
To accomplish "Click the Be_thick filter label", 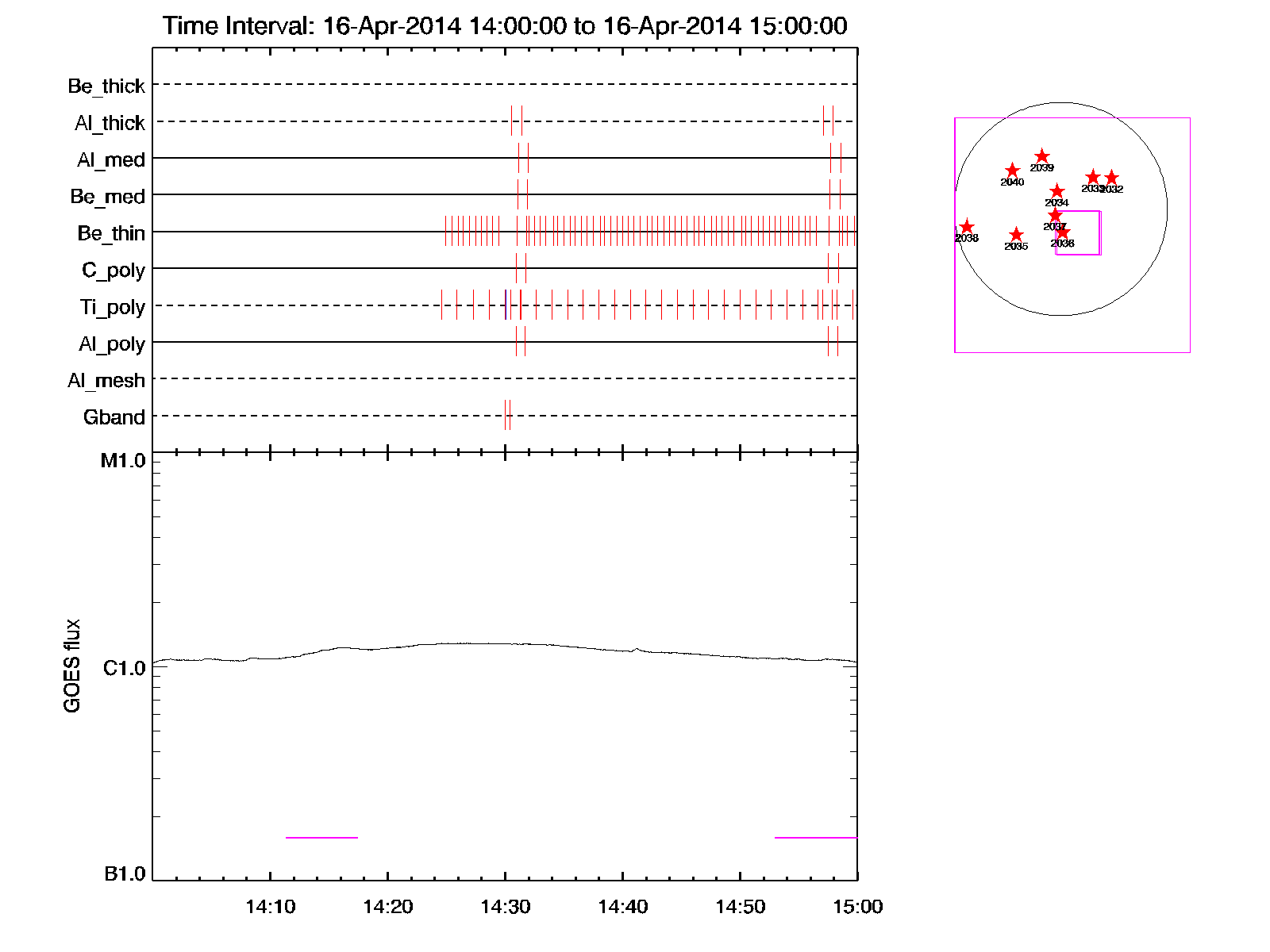I will pyautogui.click(x=106, y=86).
